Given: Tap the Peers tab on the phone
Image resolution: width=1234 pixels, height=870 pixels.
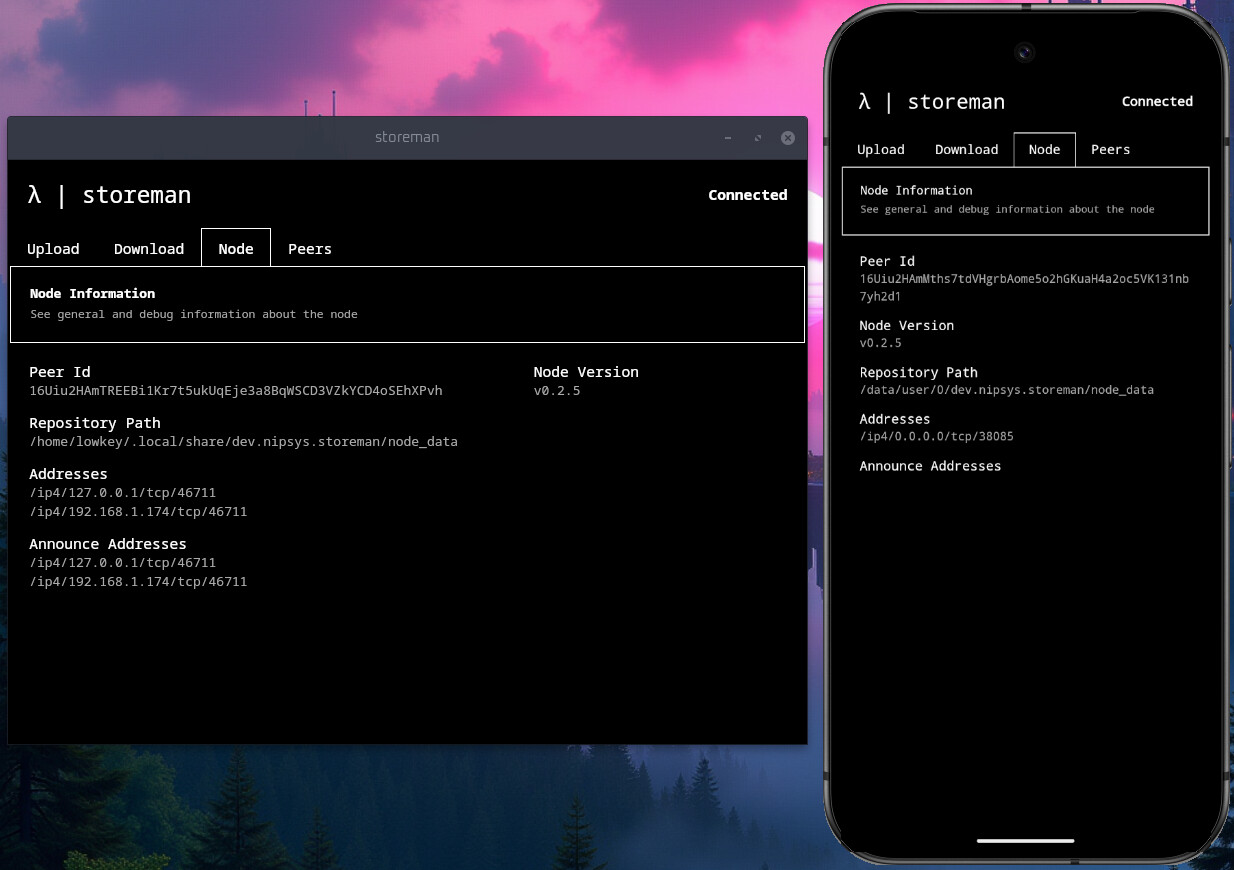Looking at the screenshot, I should 1110,150.
